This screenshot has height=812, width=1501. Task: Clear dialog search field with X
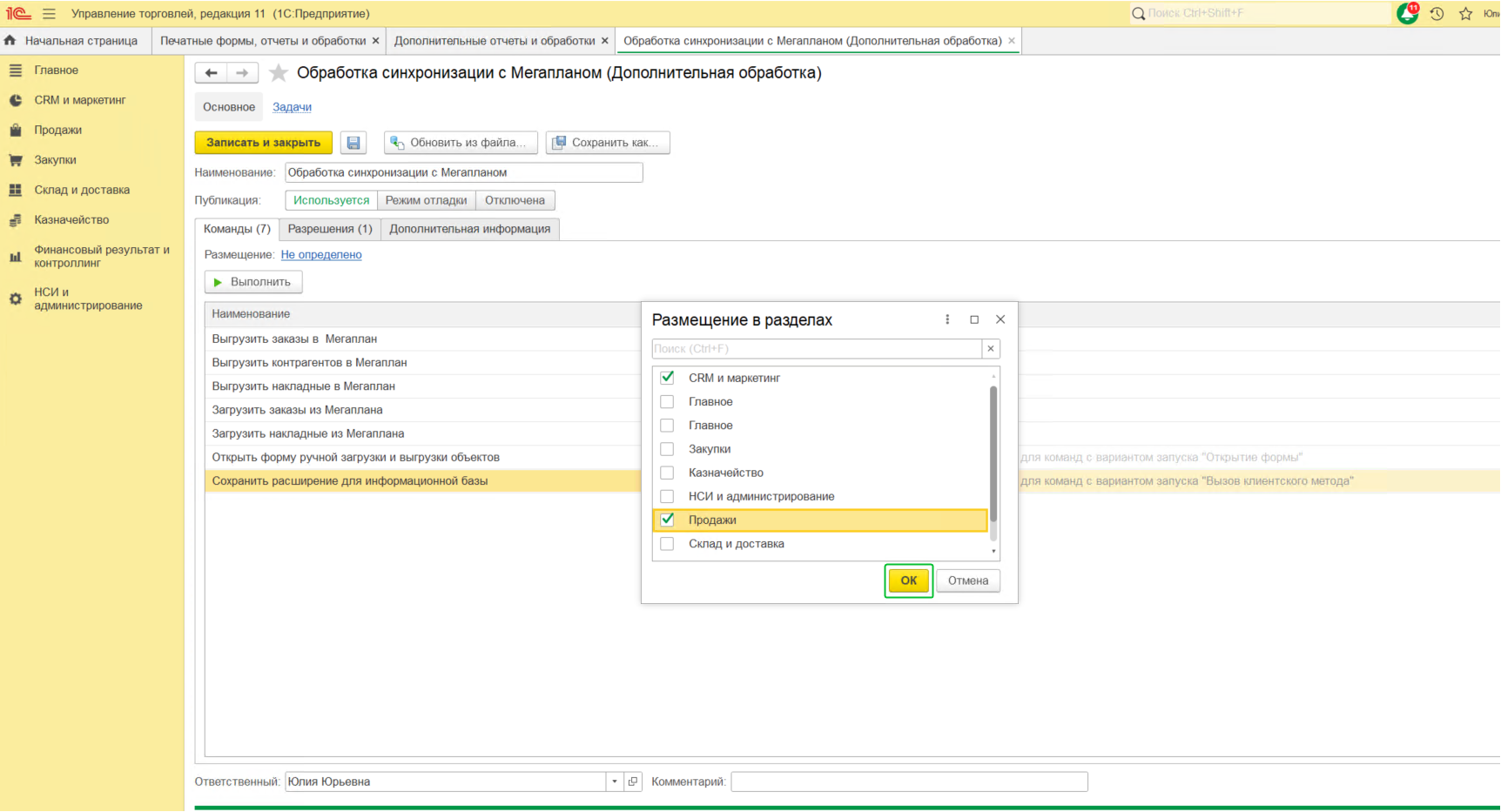991,349
